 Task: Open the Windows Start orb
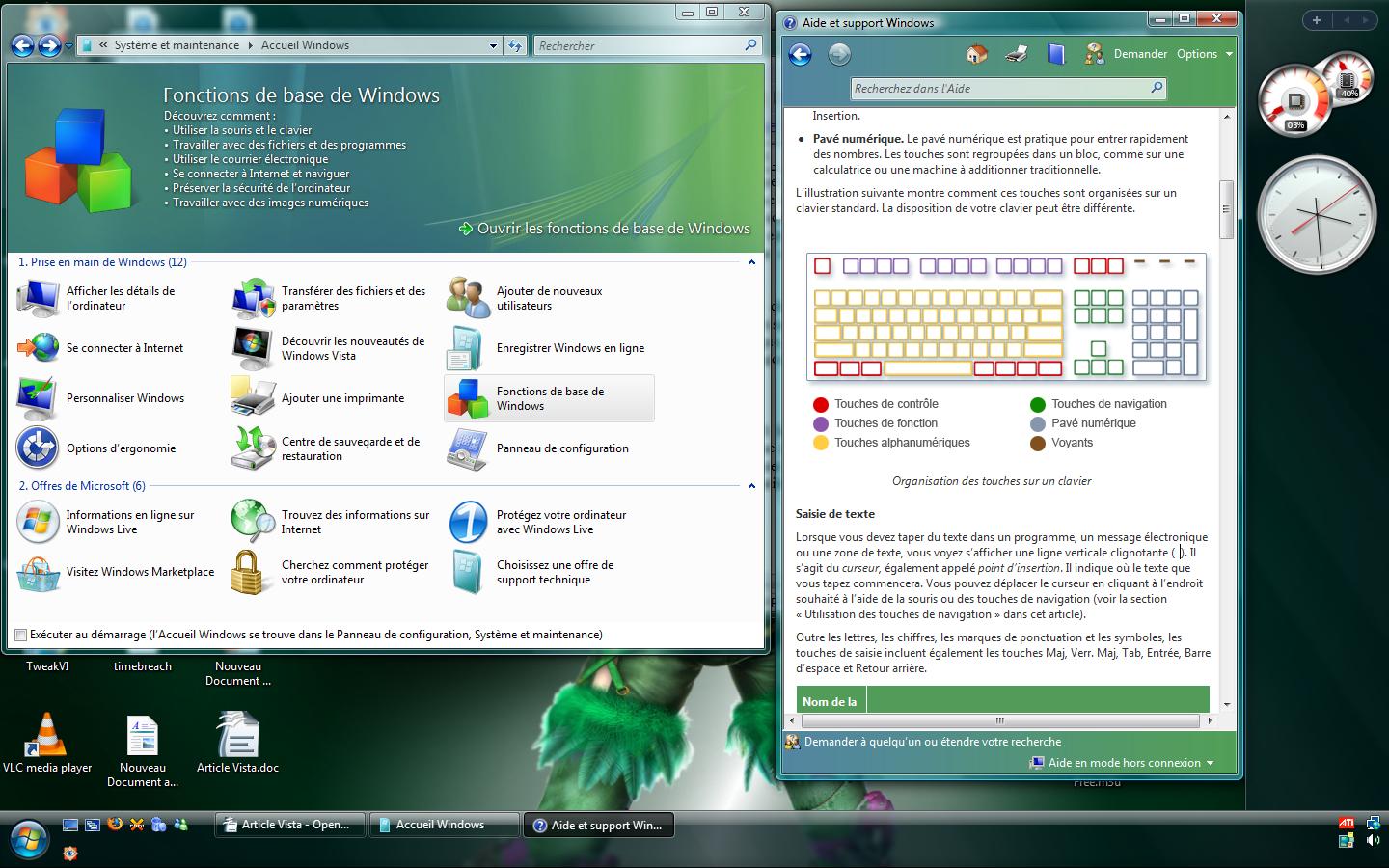[x=28, y=839]
